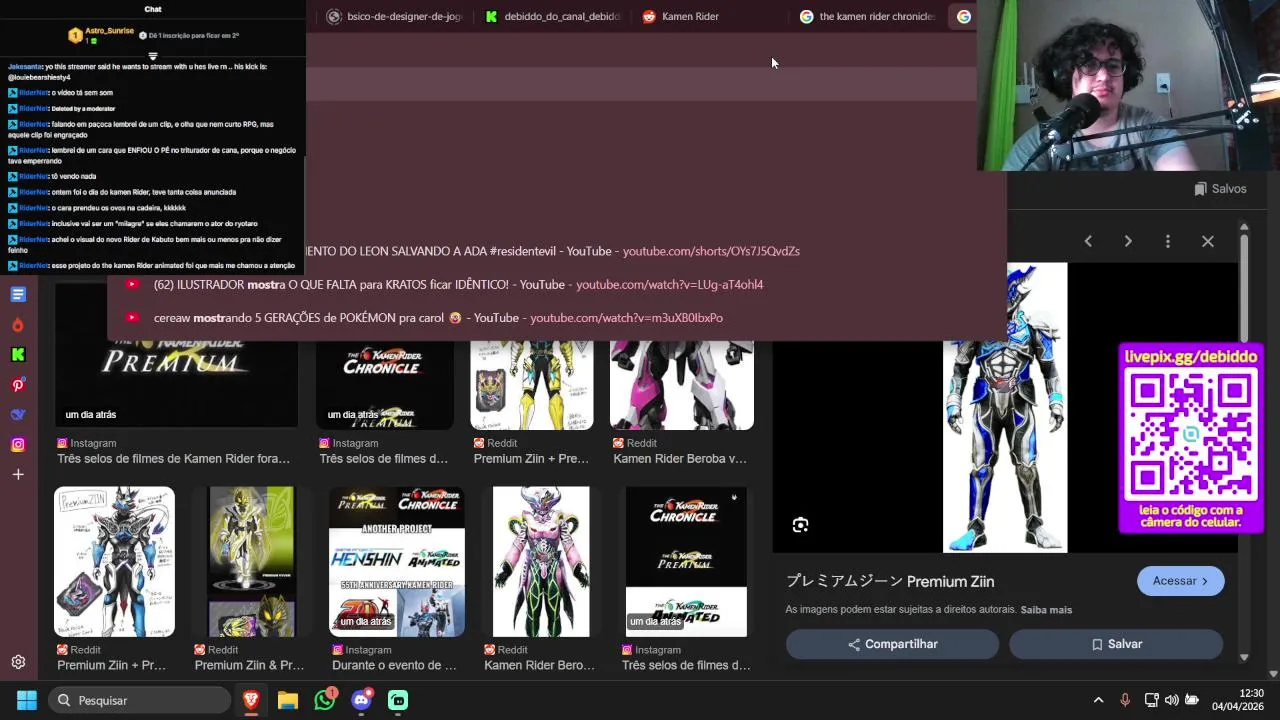This screenshot has width=1280, height=720.
Task: Close the image preview panel
Action: pos(1208,241)
